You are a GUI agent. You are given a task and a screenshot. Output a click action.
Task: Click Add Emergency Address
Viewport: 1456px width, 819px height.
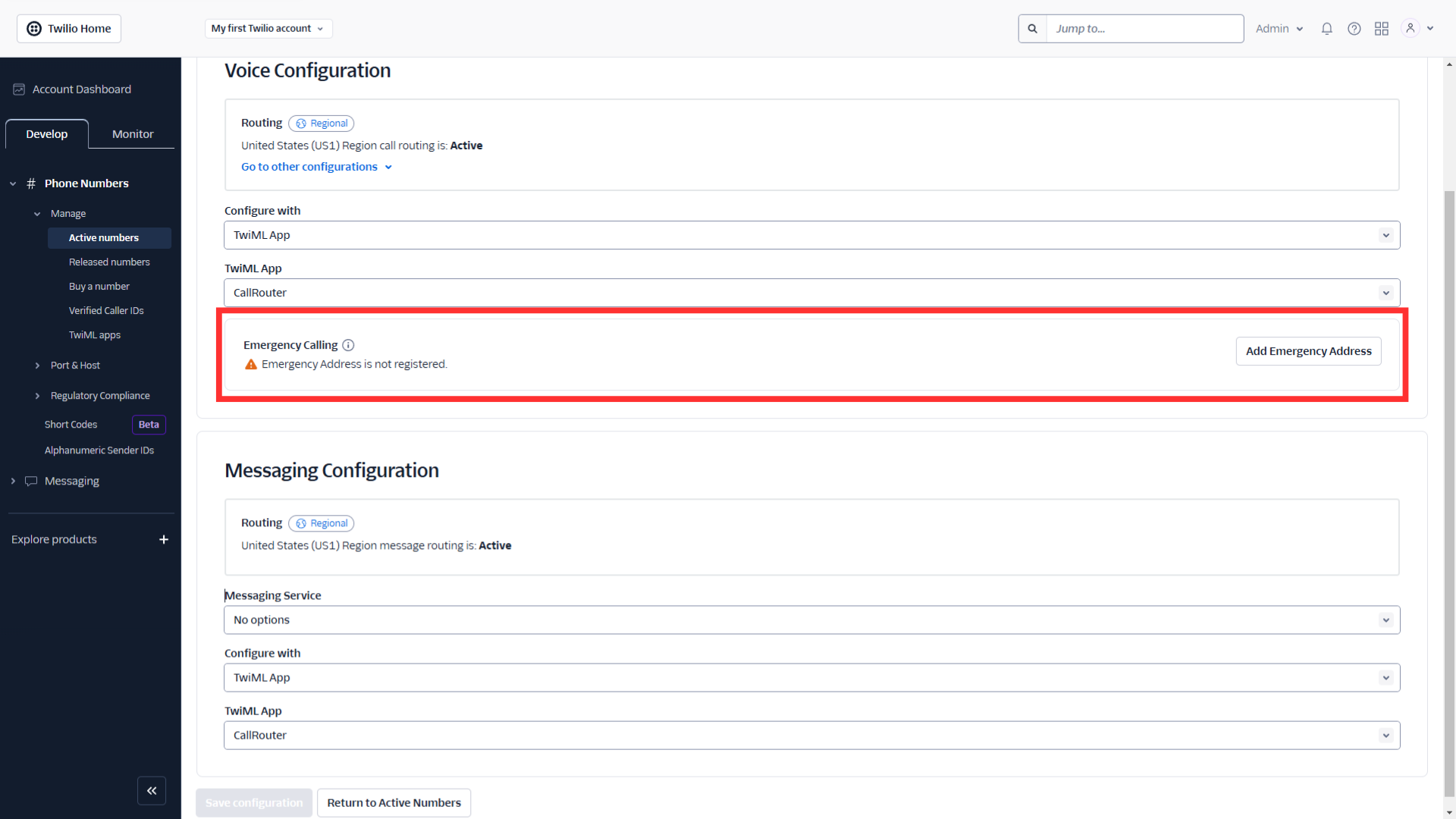pyautogui.click(x=1308, y=350)
